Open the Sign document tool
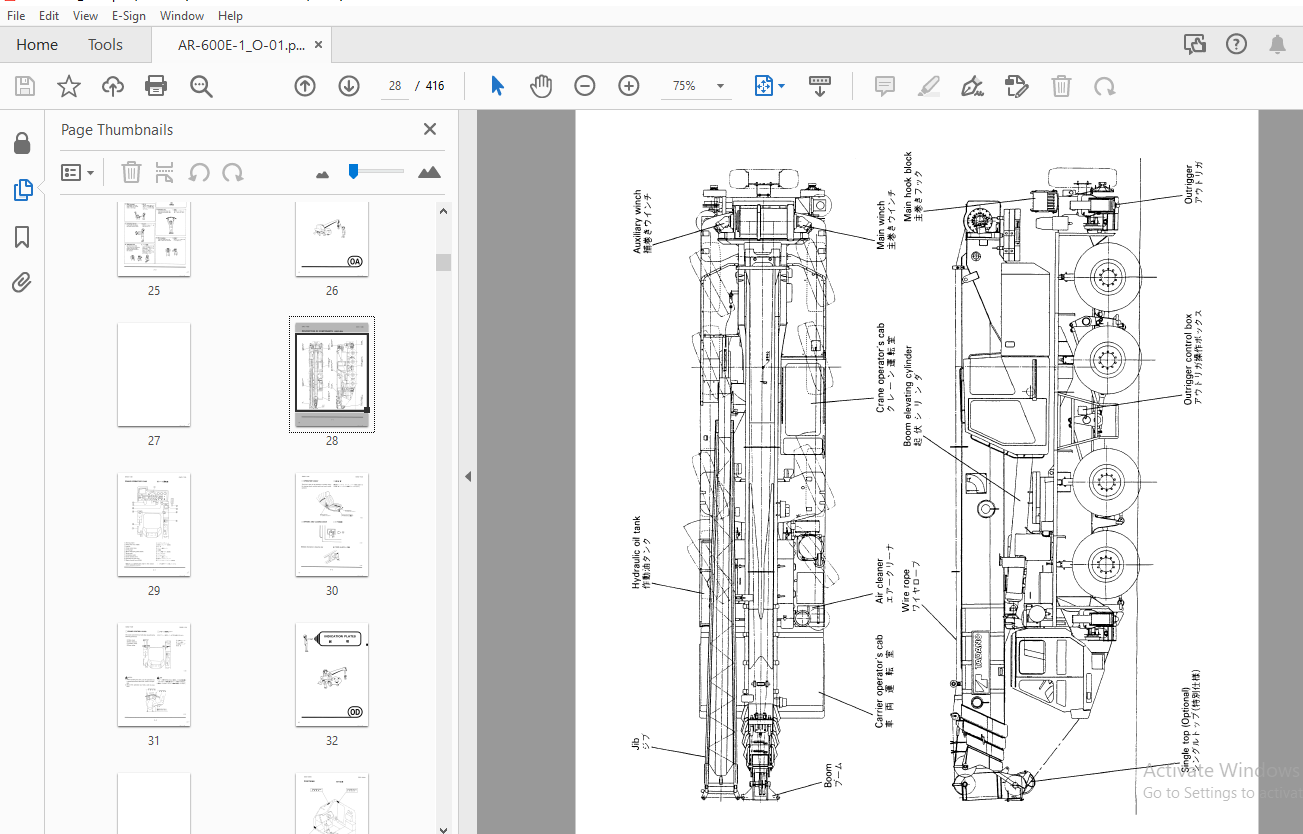This screenshot has height=834, width=1303. (x=972, y=86)
